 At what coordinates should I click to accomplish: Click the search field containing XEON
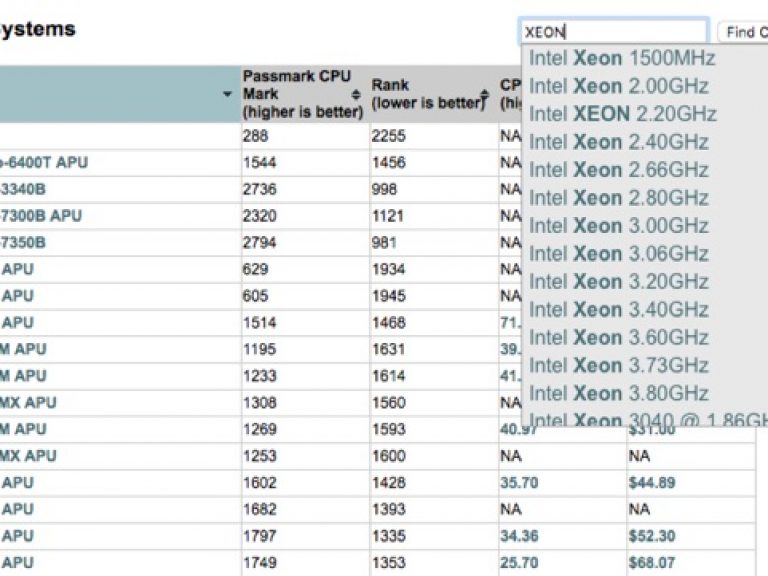tap(613, 32)
